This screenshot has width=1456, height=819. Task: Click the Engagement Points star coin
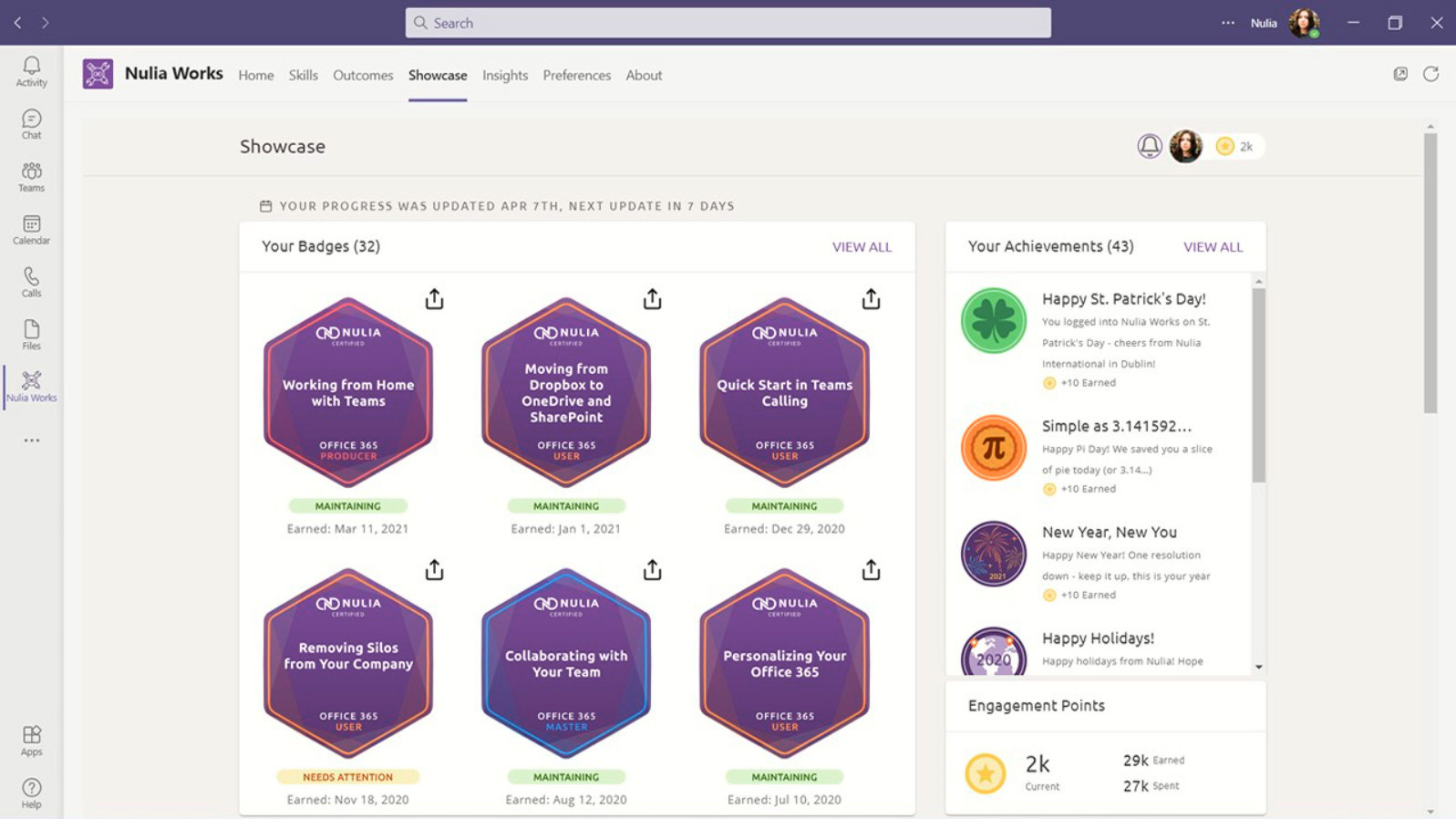(986, 773)
